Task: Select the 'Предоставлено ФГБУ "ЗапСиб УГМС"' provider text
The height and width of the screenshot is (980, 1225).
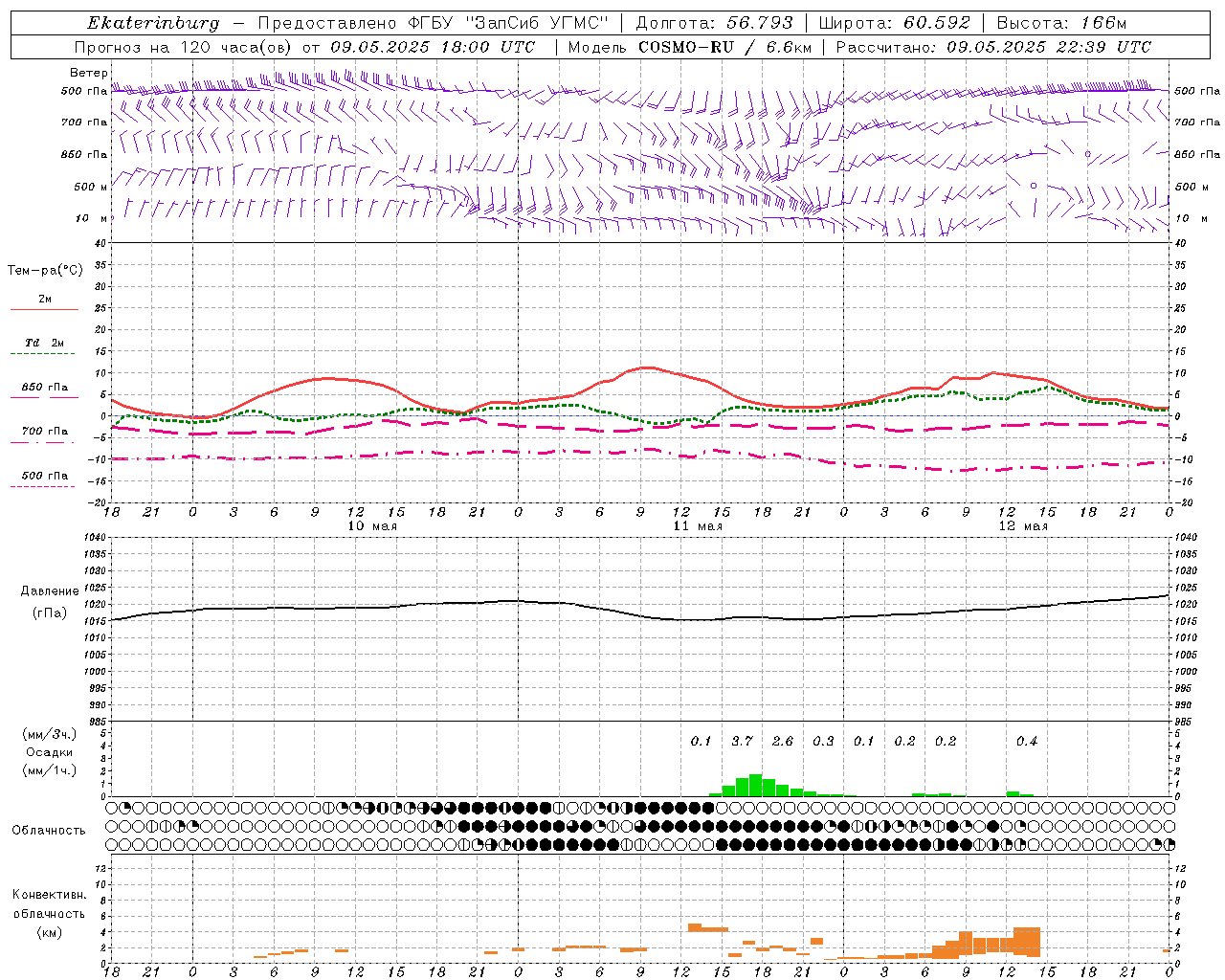Action: pos(434,23)
